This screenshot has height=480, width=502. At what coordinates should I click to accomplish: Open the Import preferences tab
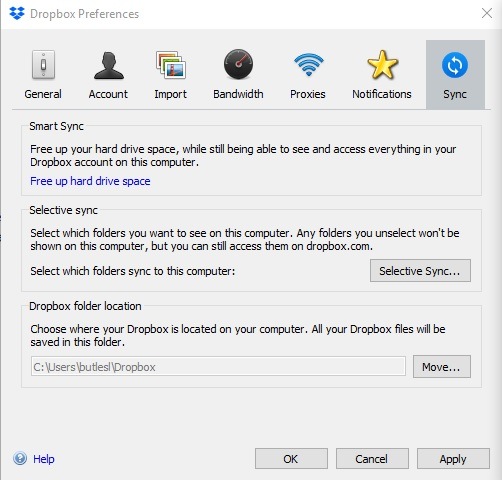pos(170,75)
